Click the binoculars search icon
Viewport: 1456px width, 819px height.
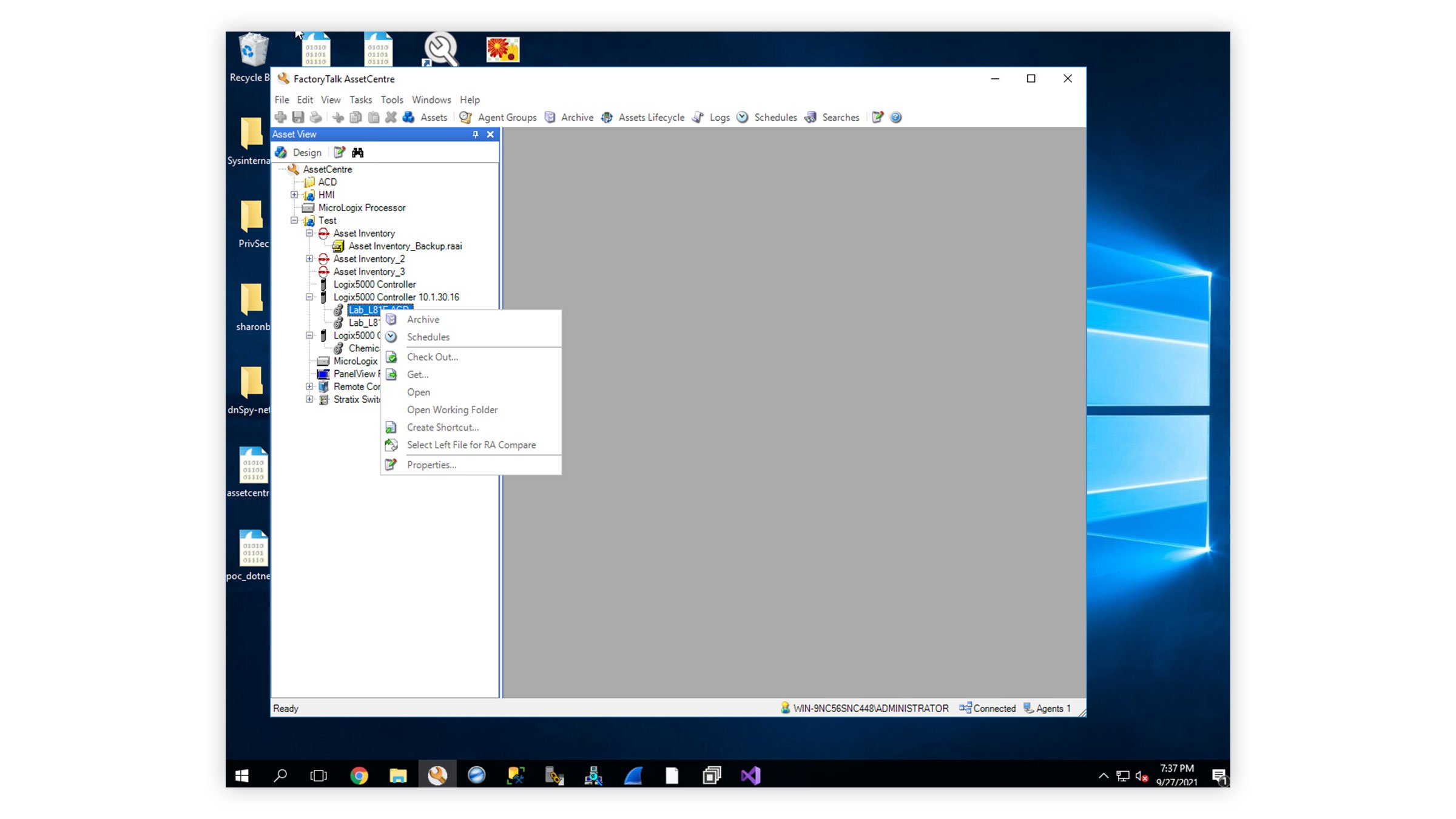[357, 152]
